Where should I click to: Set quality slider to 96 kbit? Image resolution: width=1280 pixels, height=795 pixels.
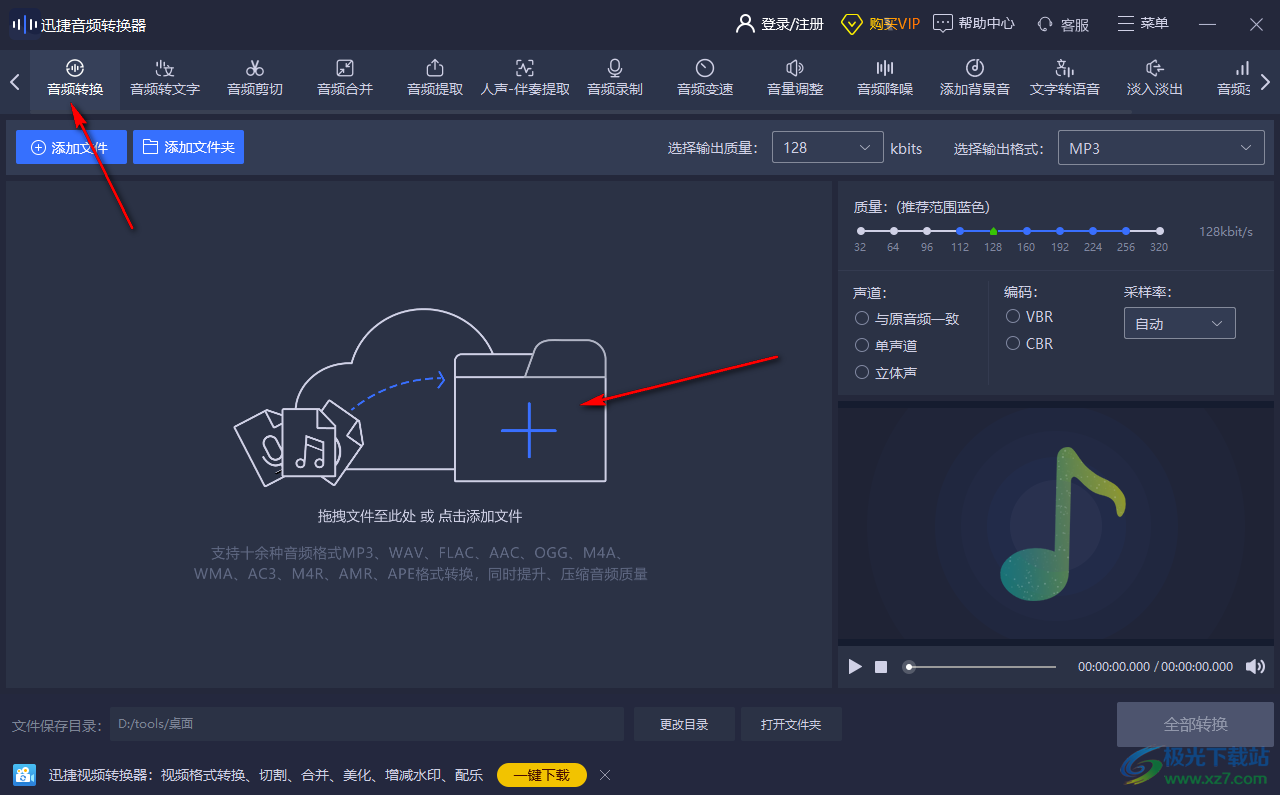pyautogui.click(x=926, y=231)
